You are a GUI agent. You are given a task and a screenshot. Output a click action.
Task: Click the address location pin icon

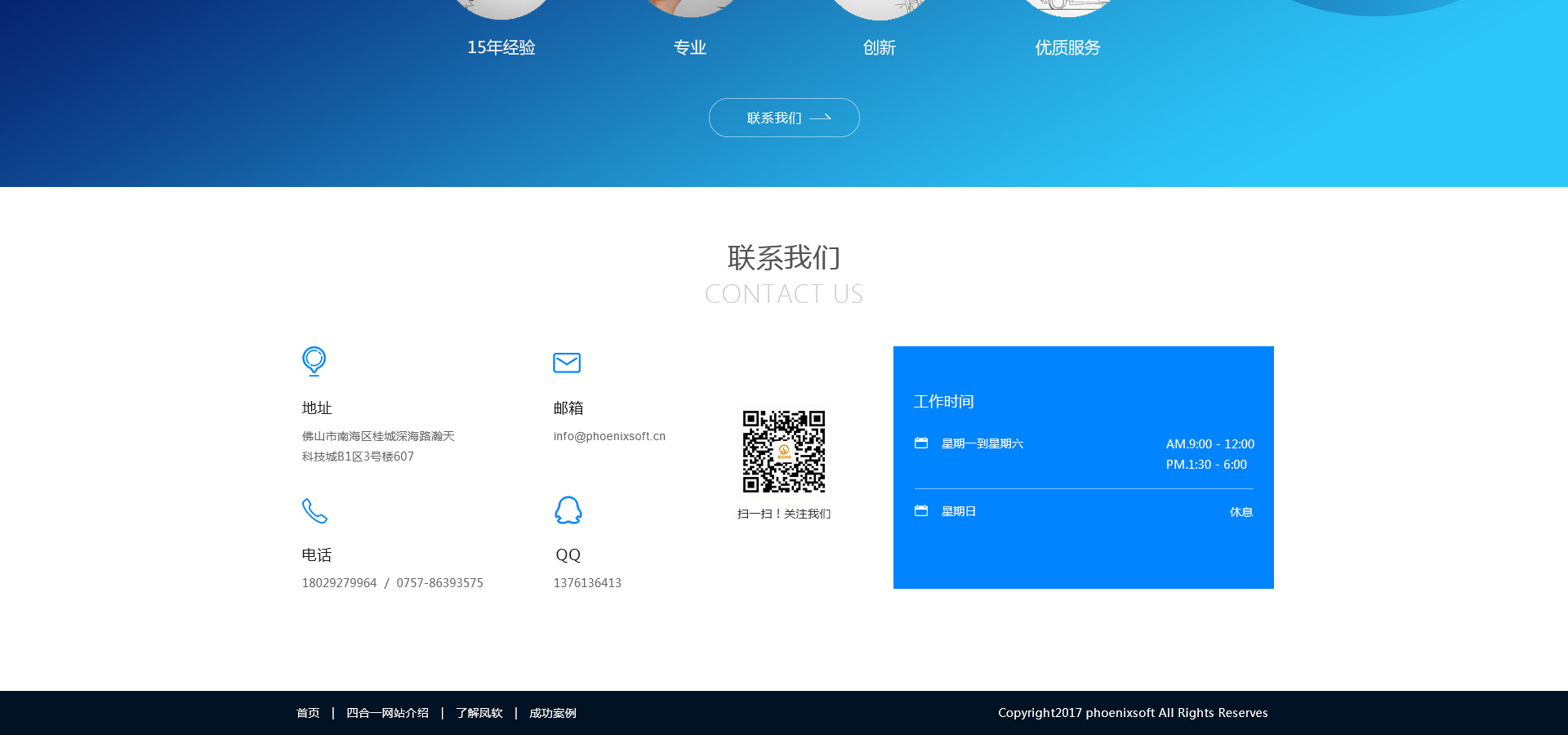click(x=314, y=361)
